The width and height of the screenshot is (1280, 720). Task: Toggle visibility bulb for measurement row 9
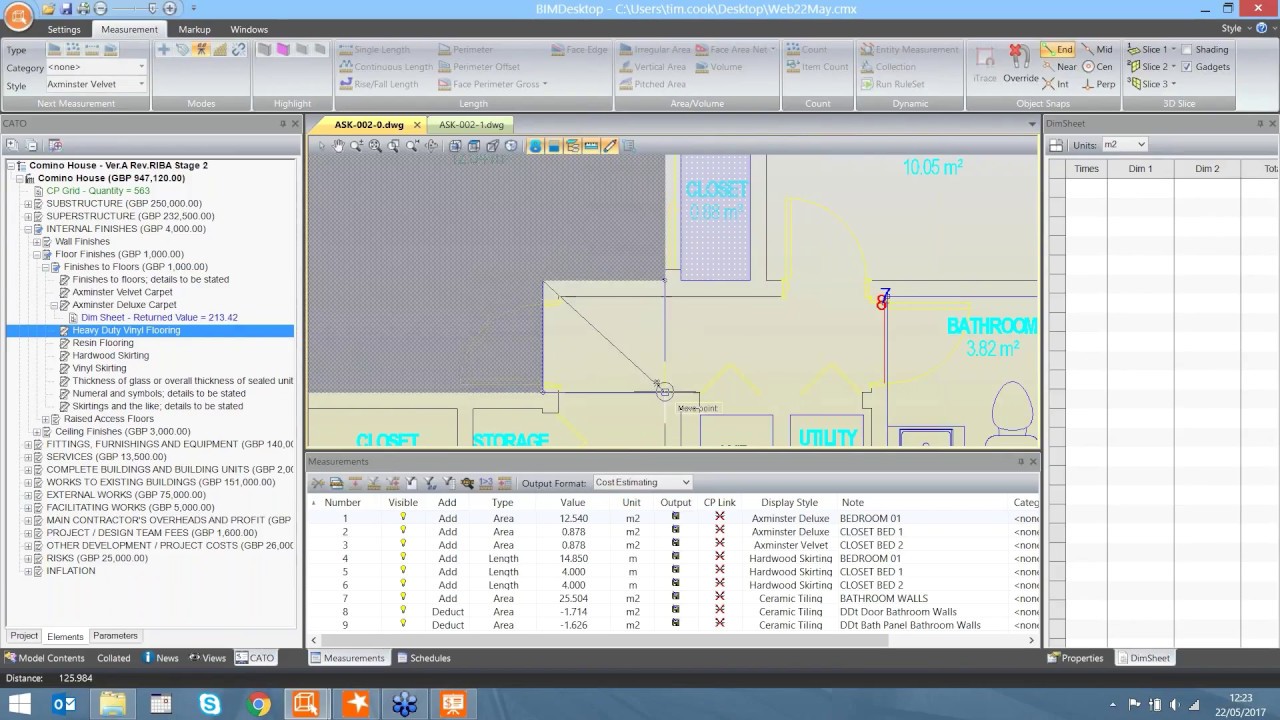(x=404, y=624)
